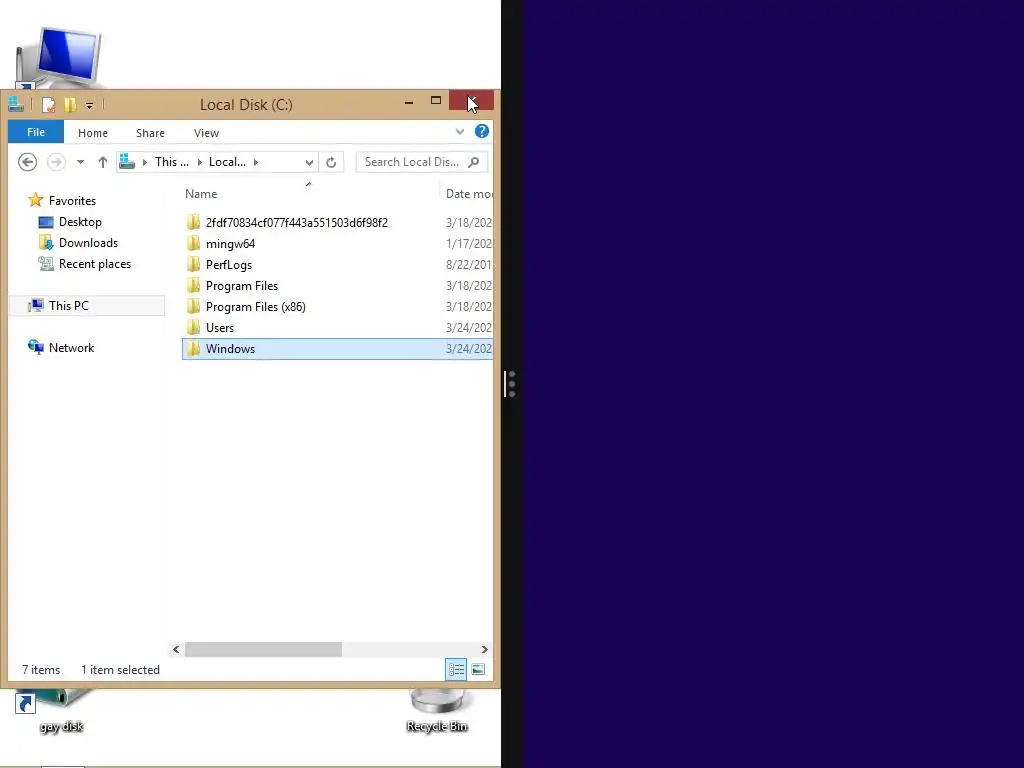
Task: Expand the arrow after 'This ...' breadcrumb
Action: click(199, 162)
